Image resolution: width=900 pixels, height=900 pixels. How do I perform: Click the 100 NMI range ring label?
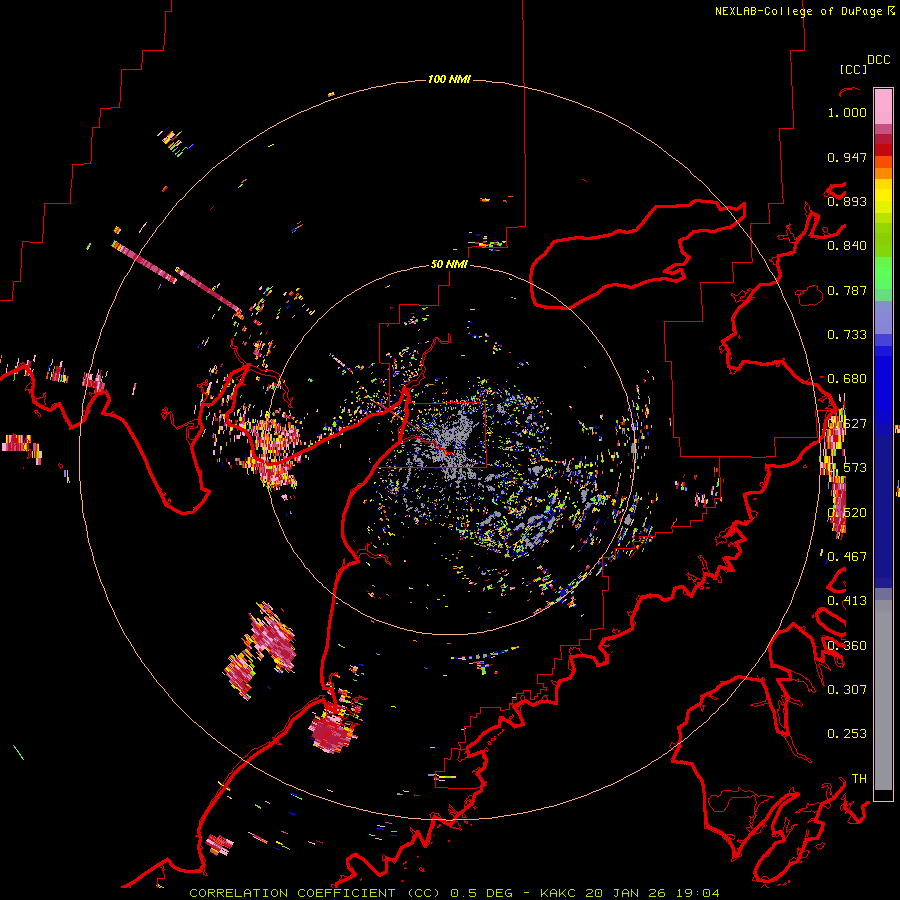pos(449,79)
